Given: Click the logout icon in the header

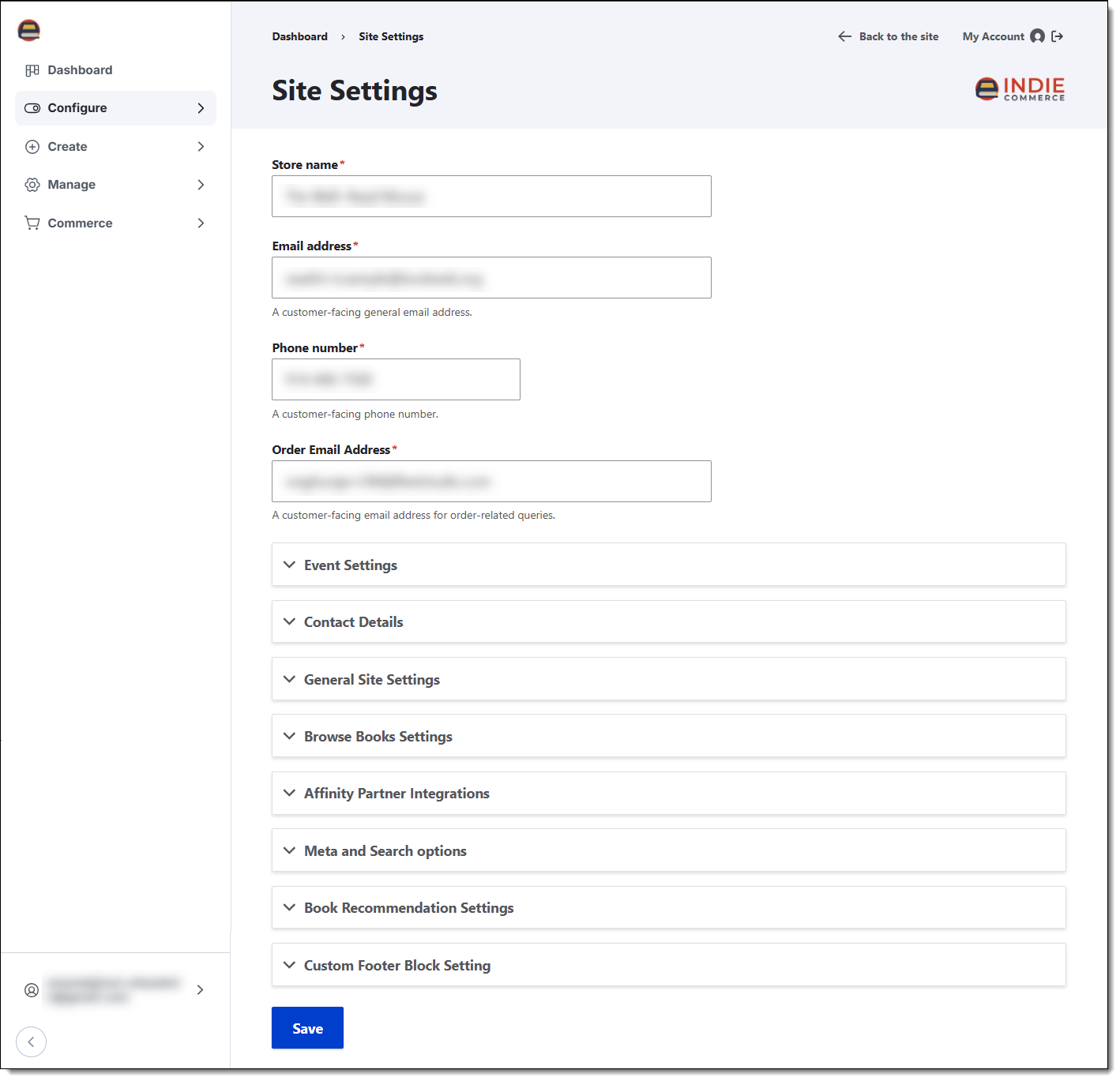Looking at the screenshot, I should click(1057, 36).
